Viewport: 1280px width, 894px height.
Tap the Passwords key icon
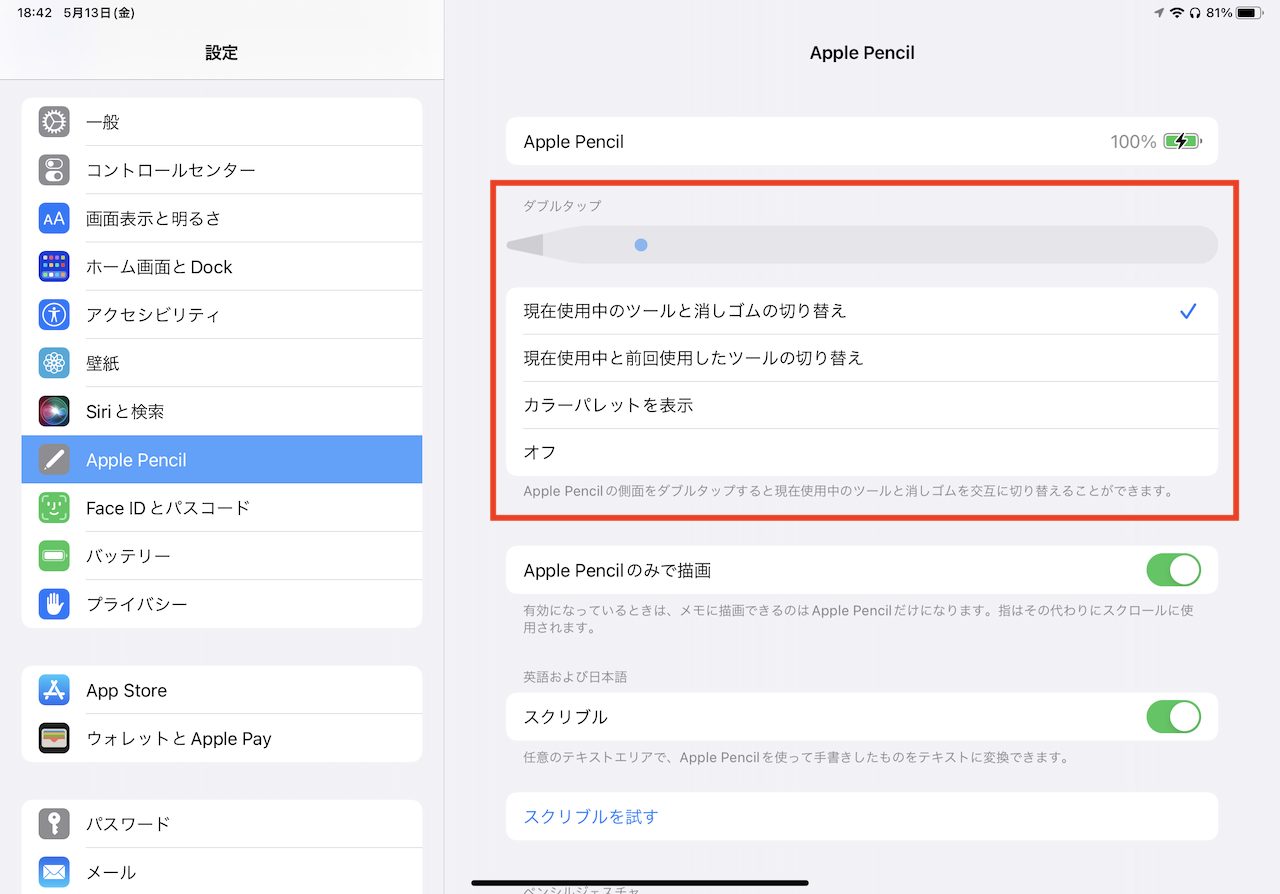pyautogui.click(x=54, y=824)
